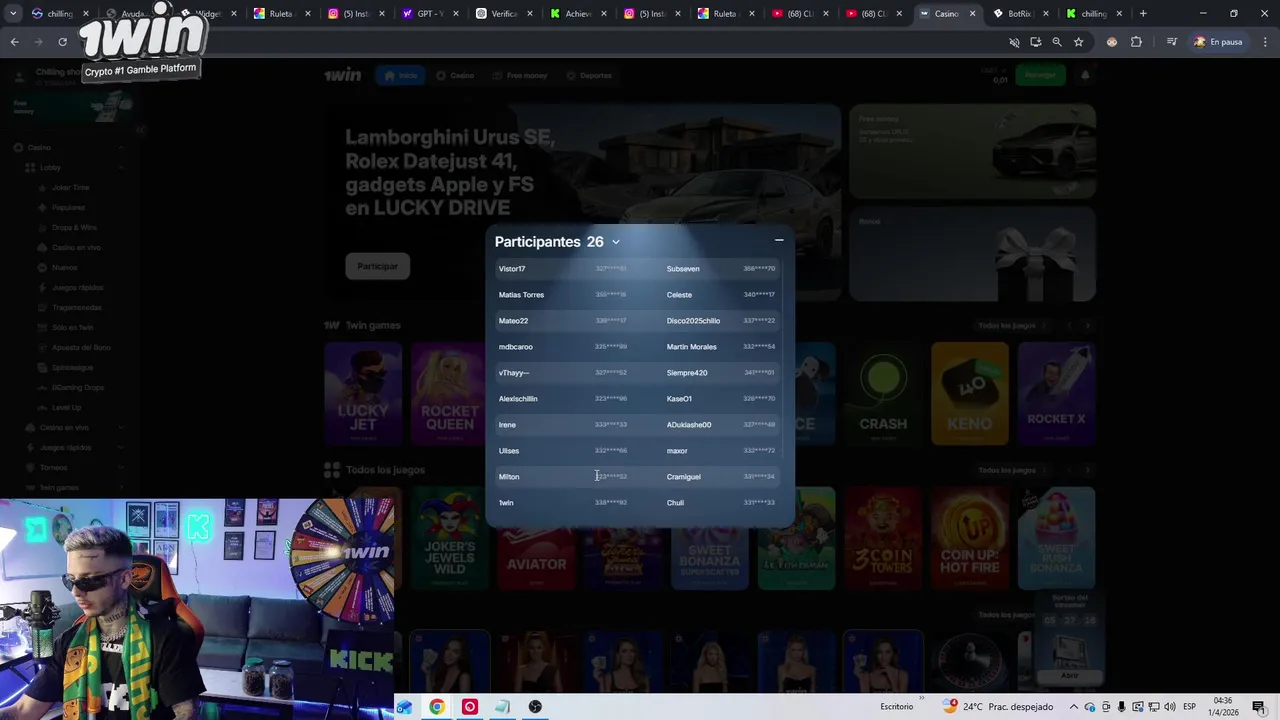Collapse the Lobby section in the sidebar
Viewport: 1280px width, 720px height.
[121, 167]
